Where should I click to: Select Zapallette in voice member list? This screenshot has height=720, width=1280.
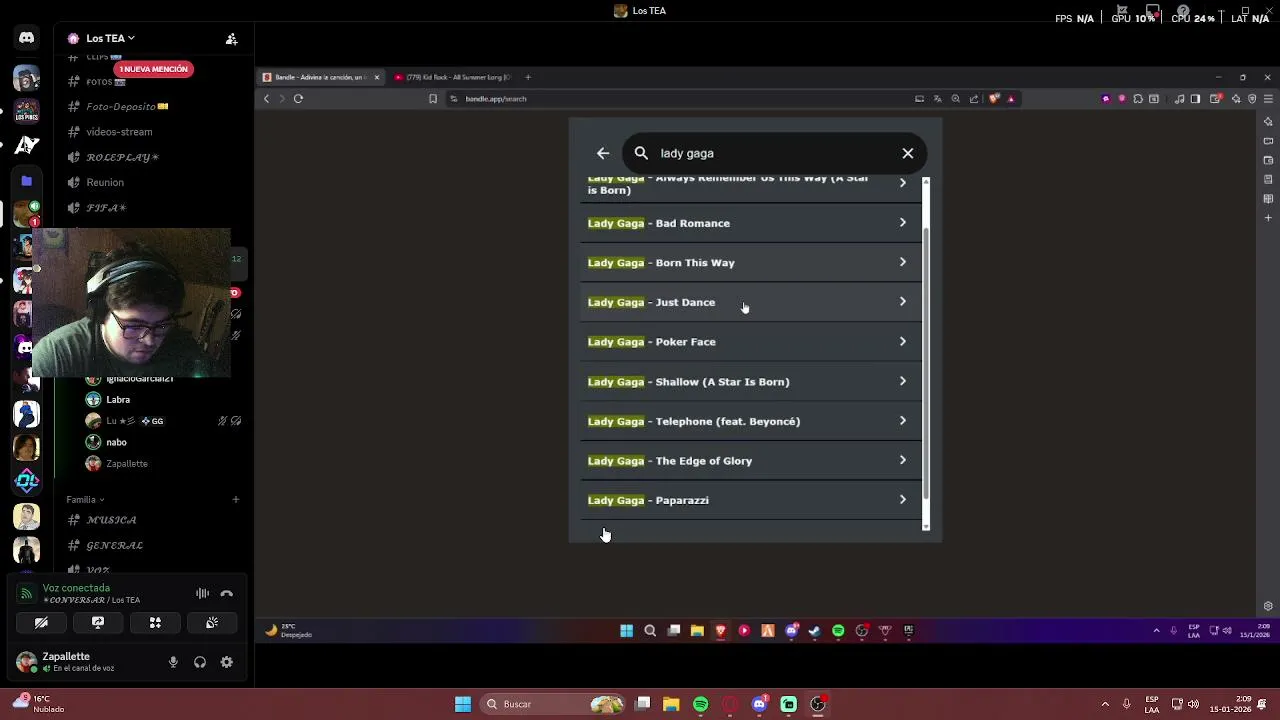click(x=127, y=463)
